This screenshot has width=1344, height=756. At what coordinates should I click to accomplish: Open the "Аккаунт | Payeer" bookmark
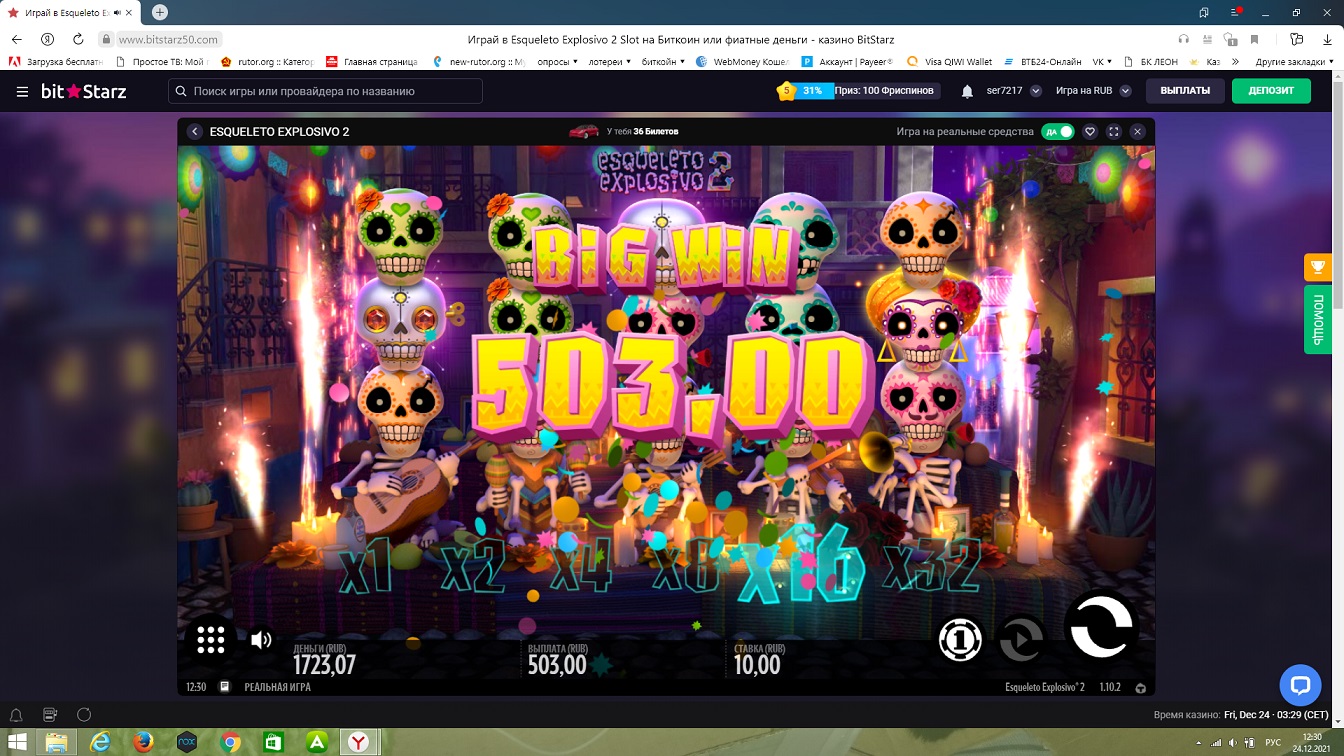coord(847,62)
